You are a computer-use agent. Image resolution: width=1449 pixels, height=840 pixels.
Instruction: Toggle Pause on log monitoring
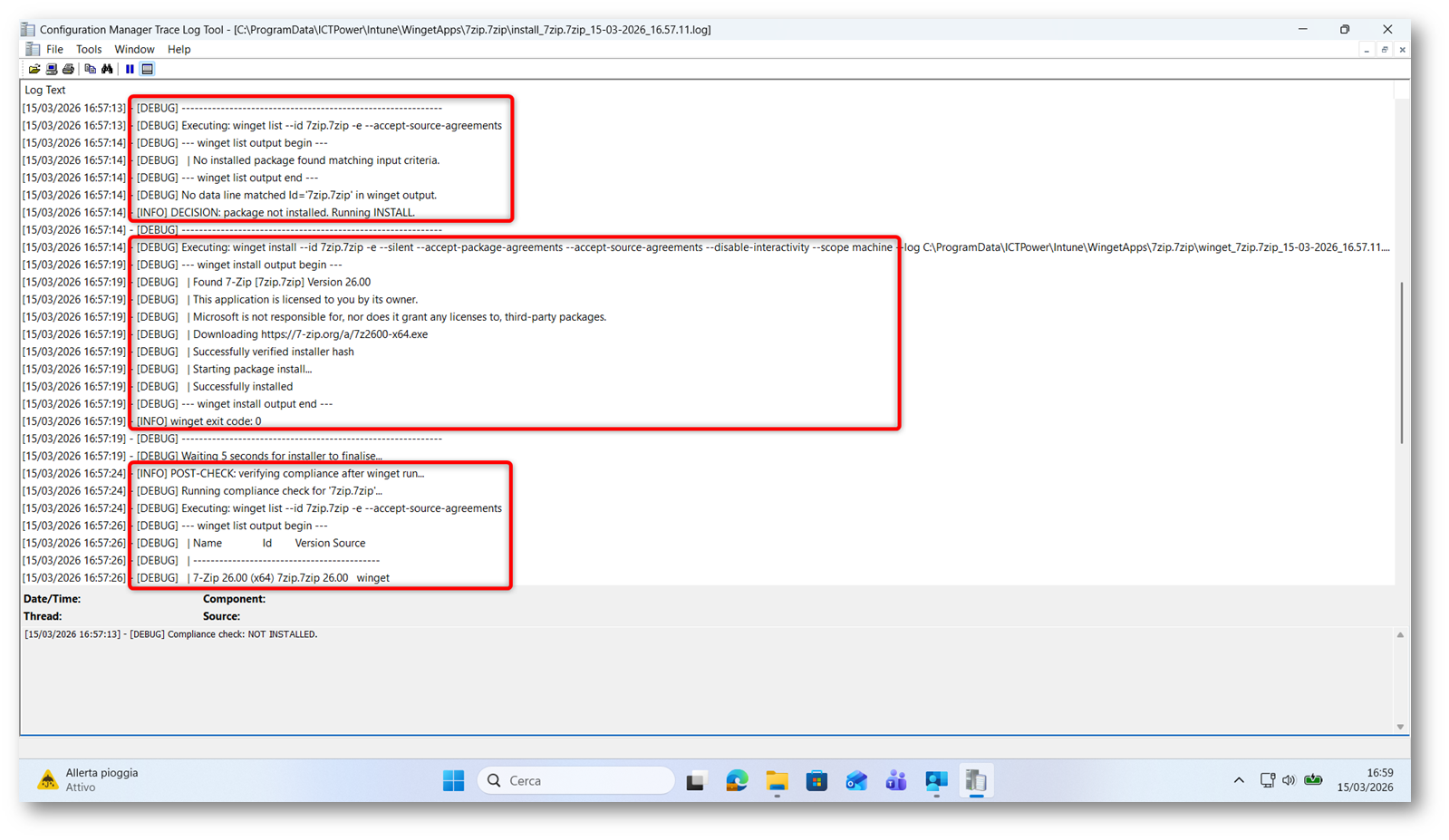click(130, 69)
